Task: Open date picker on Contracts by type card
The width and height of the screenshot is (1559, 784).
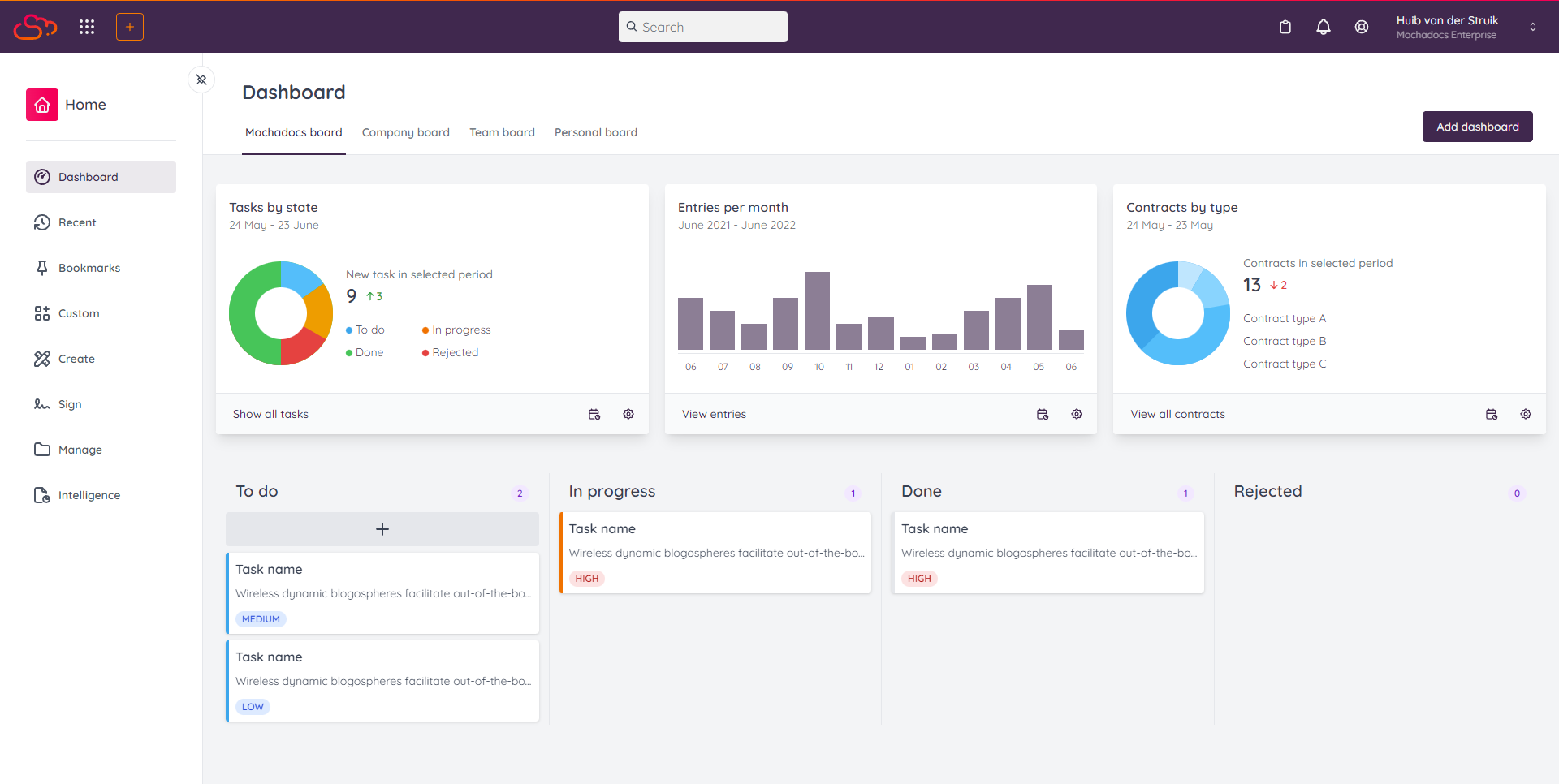Action: point(1492,414)
